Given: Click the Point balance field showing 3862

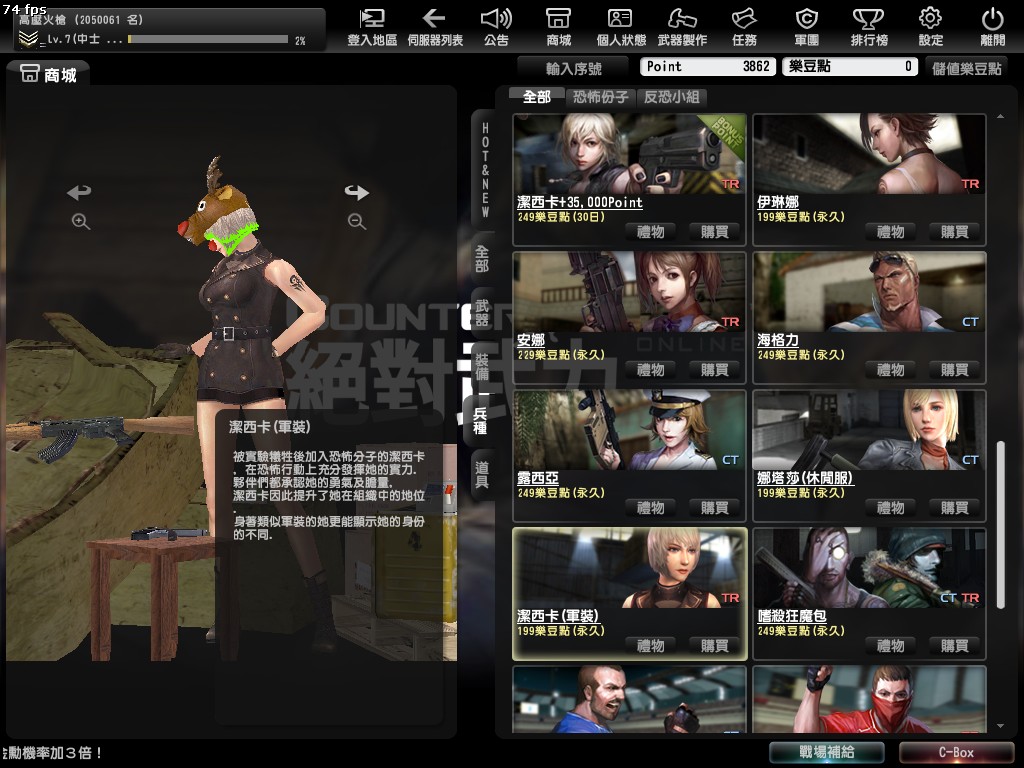Looking at the screenshot, I should [708, 67].
